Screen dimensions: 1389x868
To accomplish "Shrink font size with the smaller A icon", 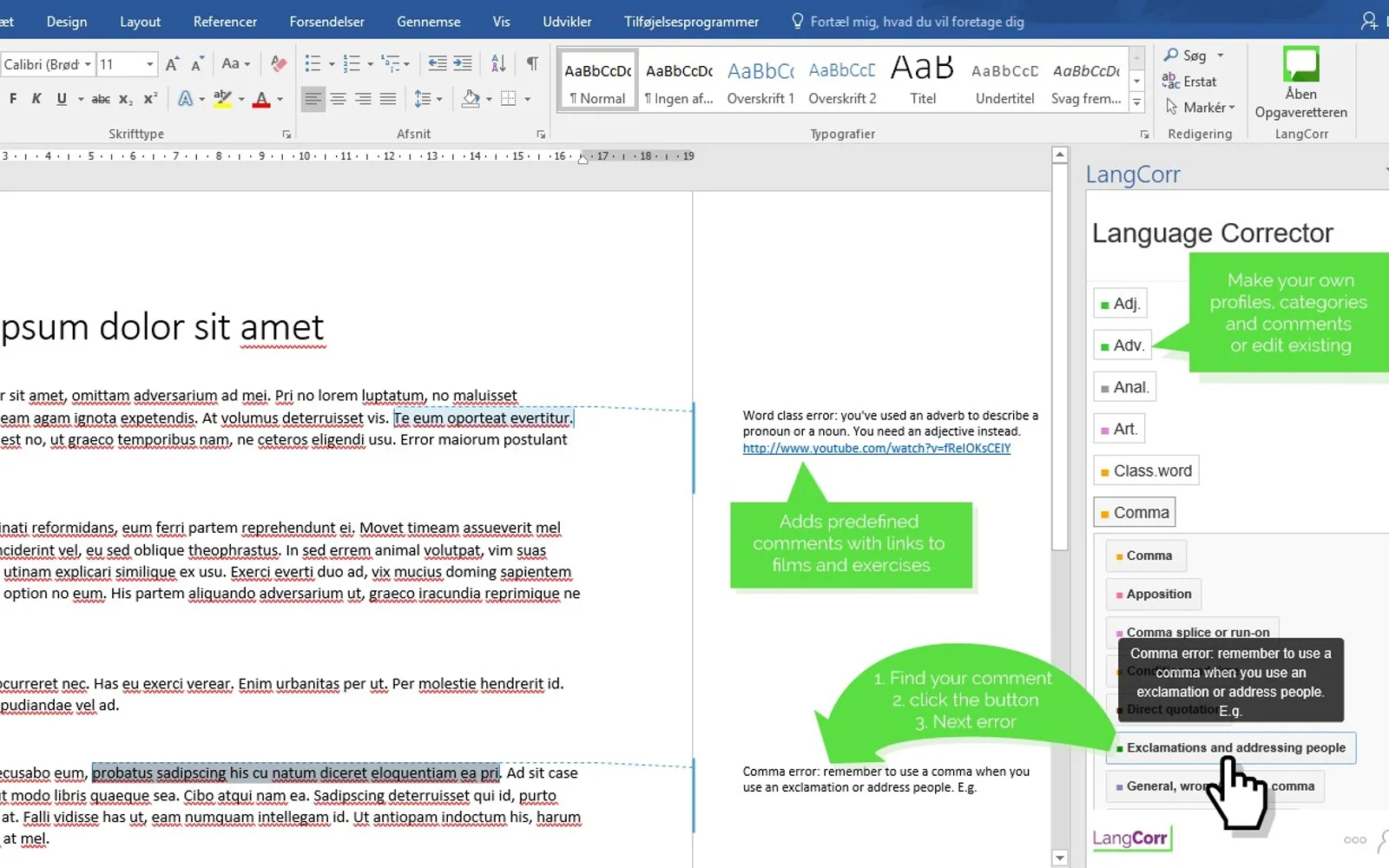I will pos(197,64).
